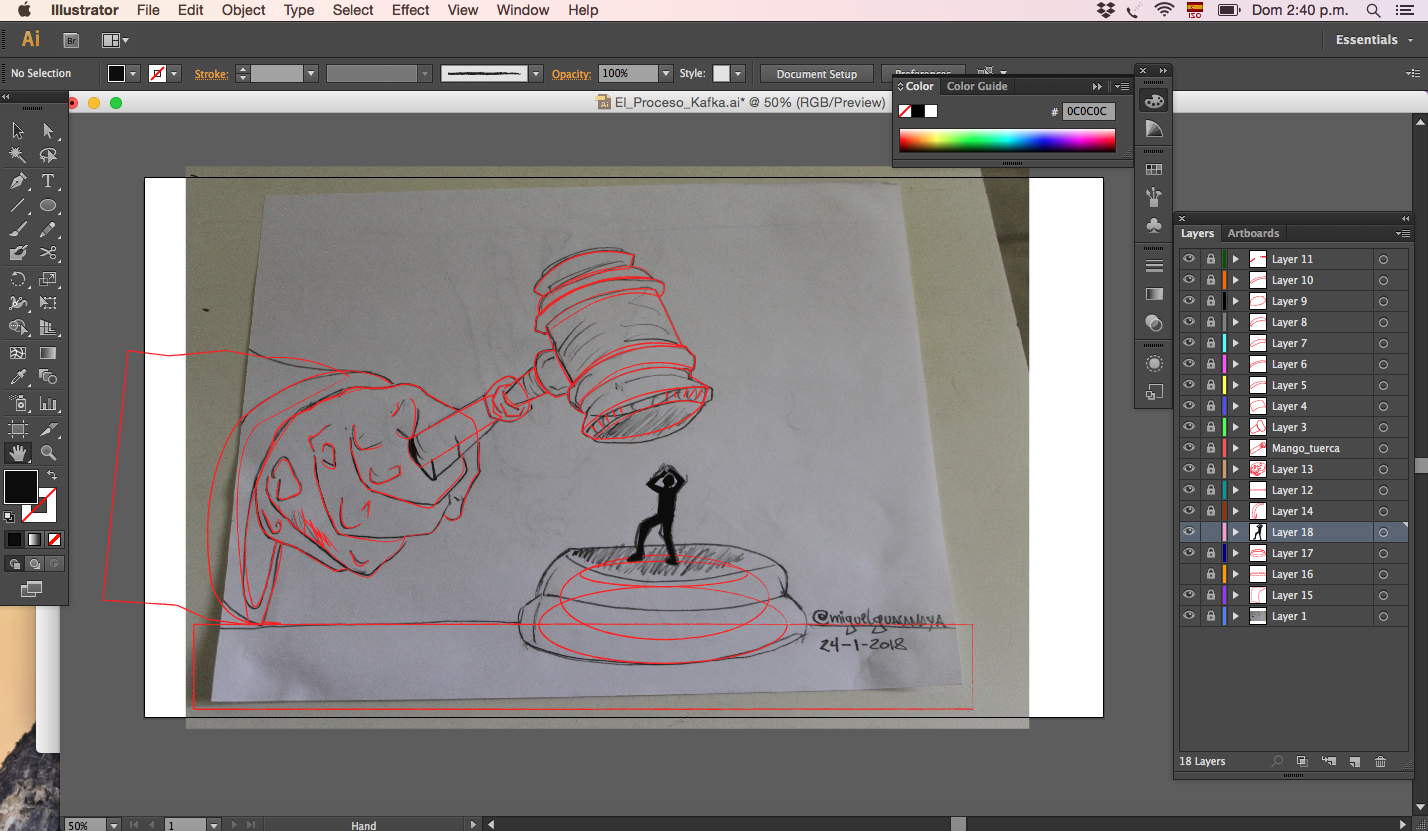Select the Scale tool

[x=48, y=279]
